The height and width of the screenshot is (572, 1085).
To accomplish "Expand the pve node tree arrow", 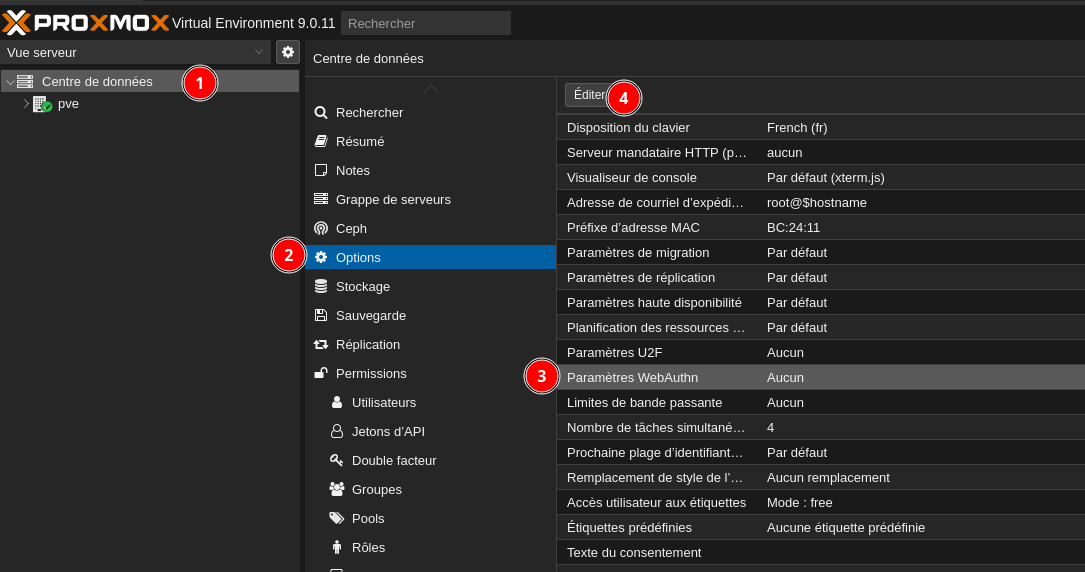I will point(26,103).
